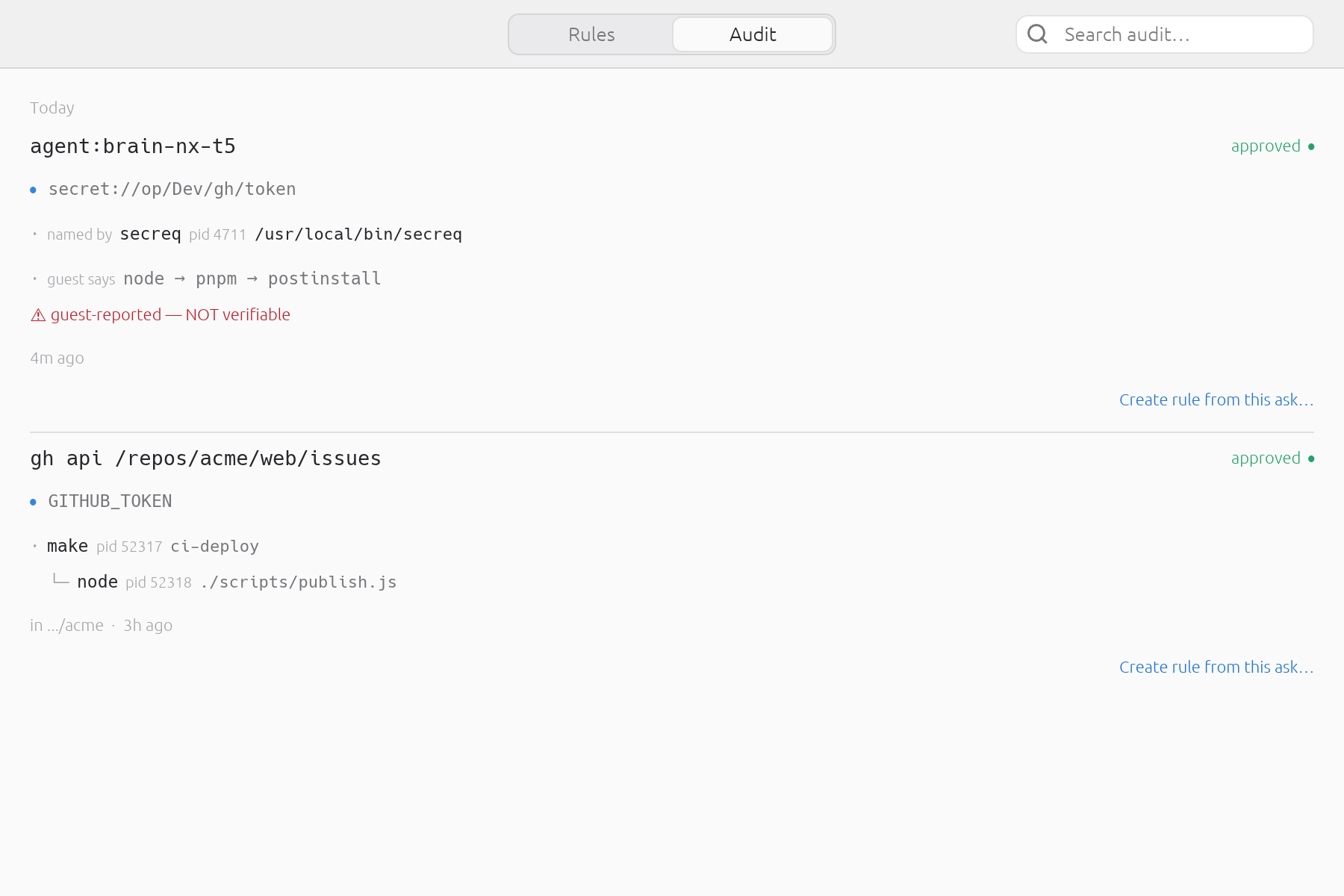Viewport: 1344px width, 896px height.
Task: Create rule from the agent:brain-nx-t5 ask
Action: pyautogui.click(x=1216, y=399)
